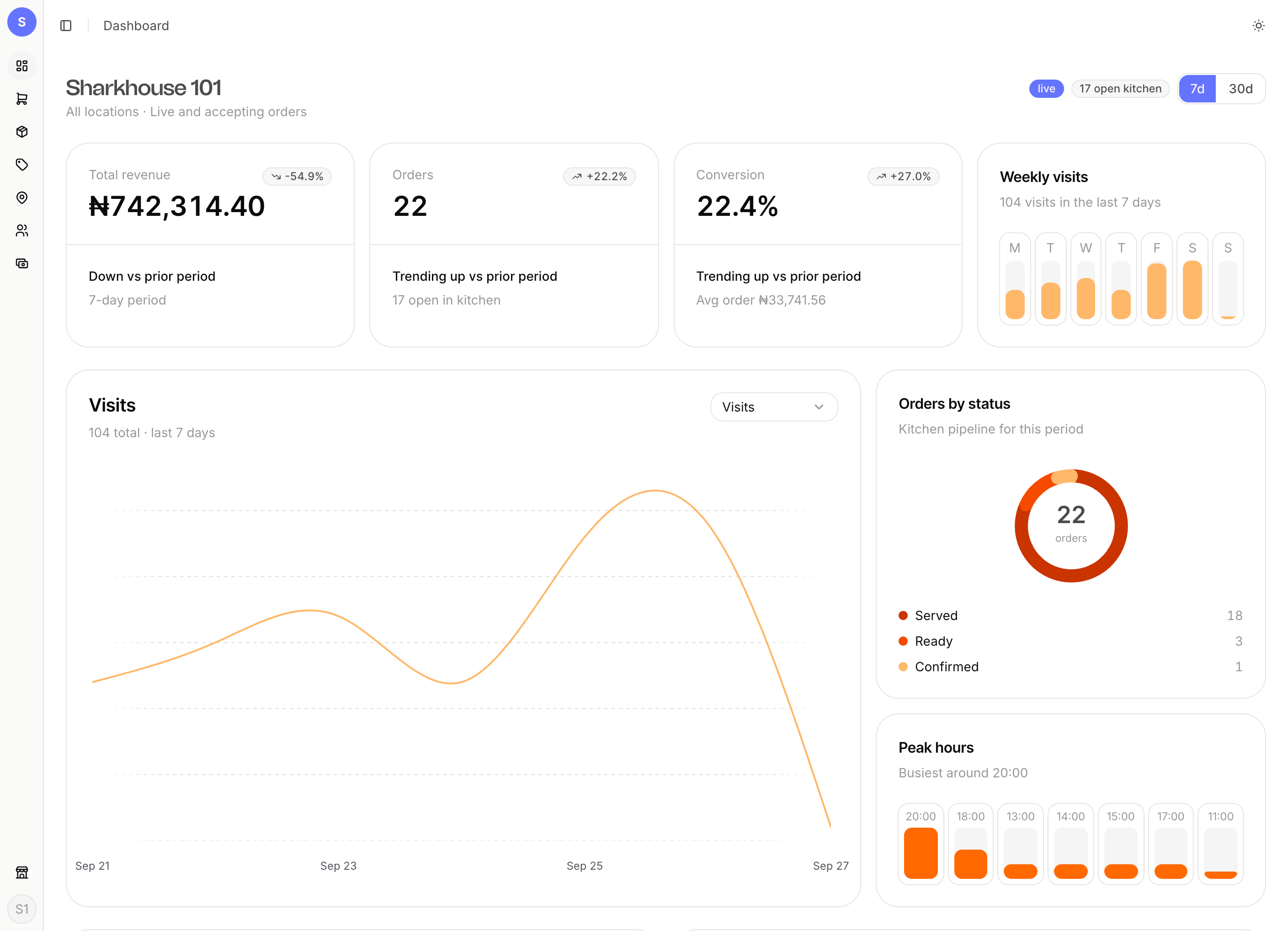Toggle the sidebar panel icon
1288x931 pixels.
[66, 26]
